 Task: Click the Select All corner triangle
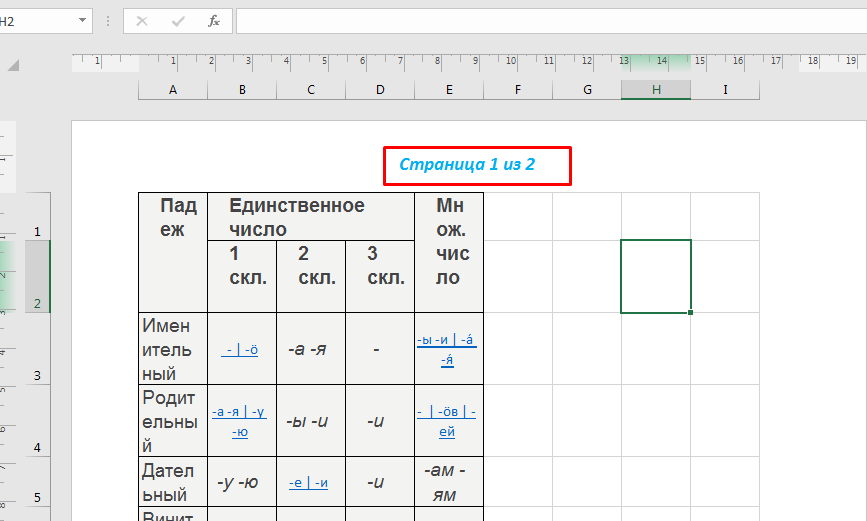pyautogui.click(x=13, y=65)
